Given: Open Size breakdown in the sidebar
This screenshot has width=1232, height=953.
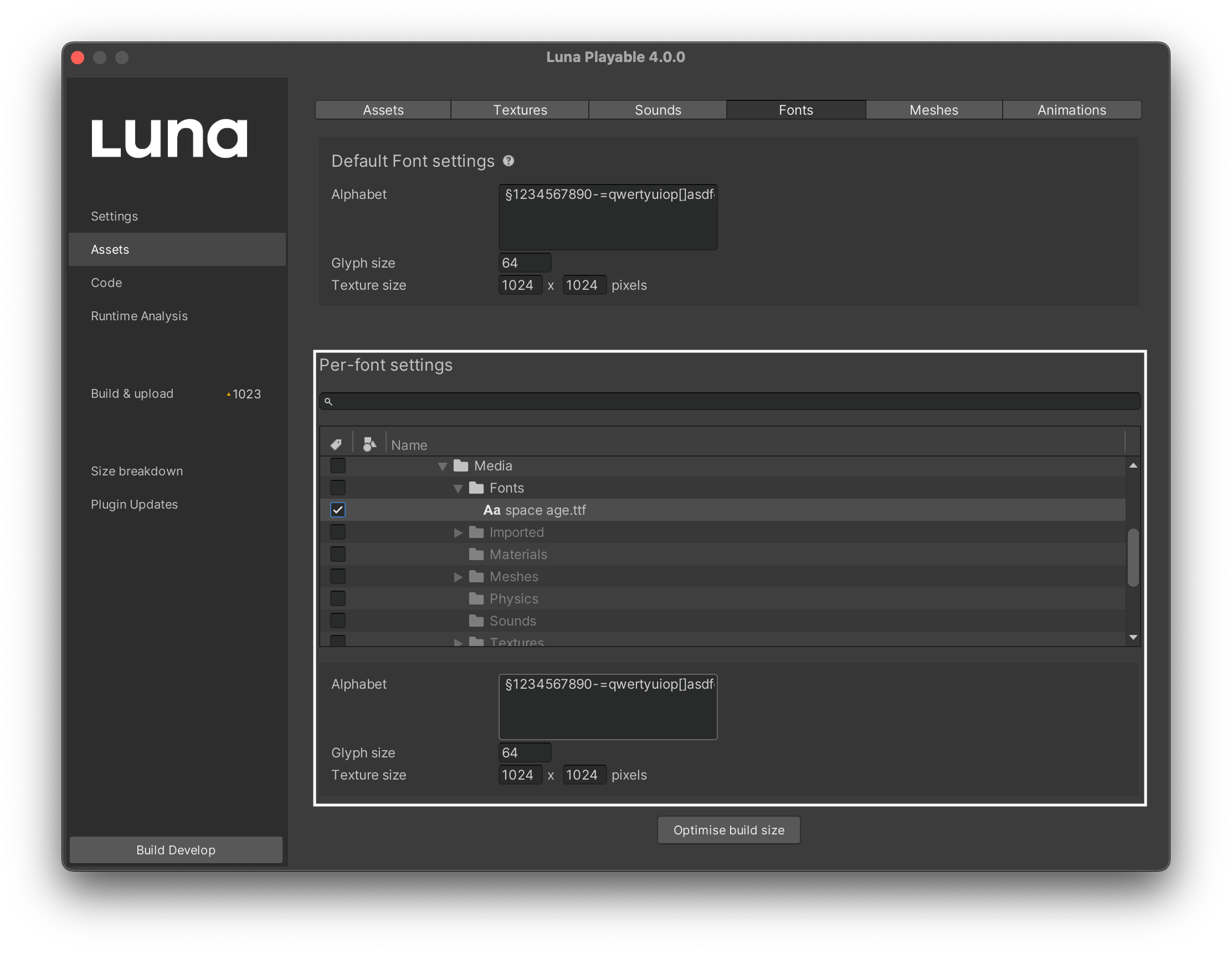Looking at the screenshot, I should [x=177, y=471].
